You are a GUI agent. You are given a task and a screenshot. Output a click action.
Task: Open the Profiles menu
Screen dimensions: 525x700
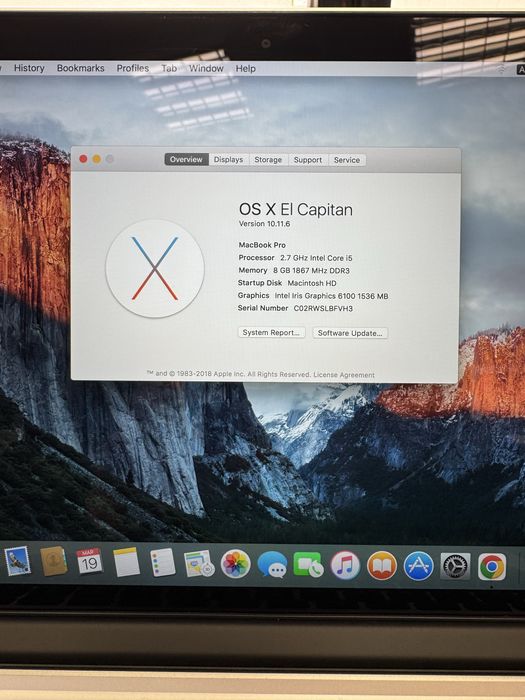click(x=133, y=68)
